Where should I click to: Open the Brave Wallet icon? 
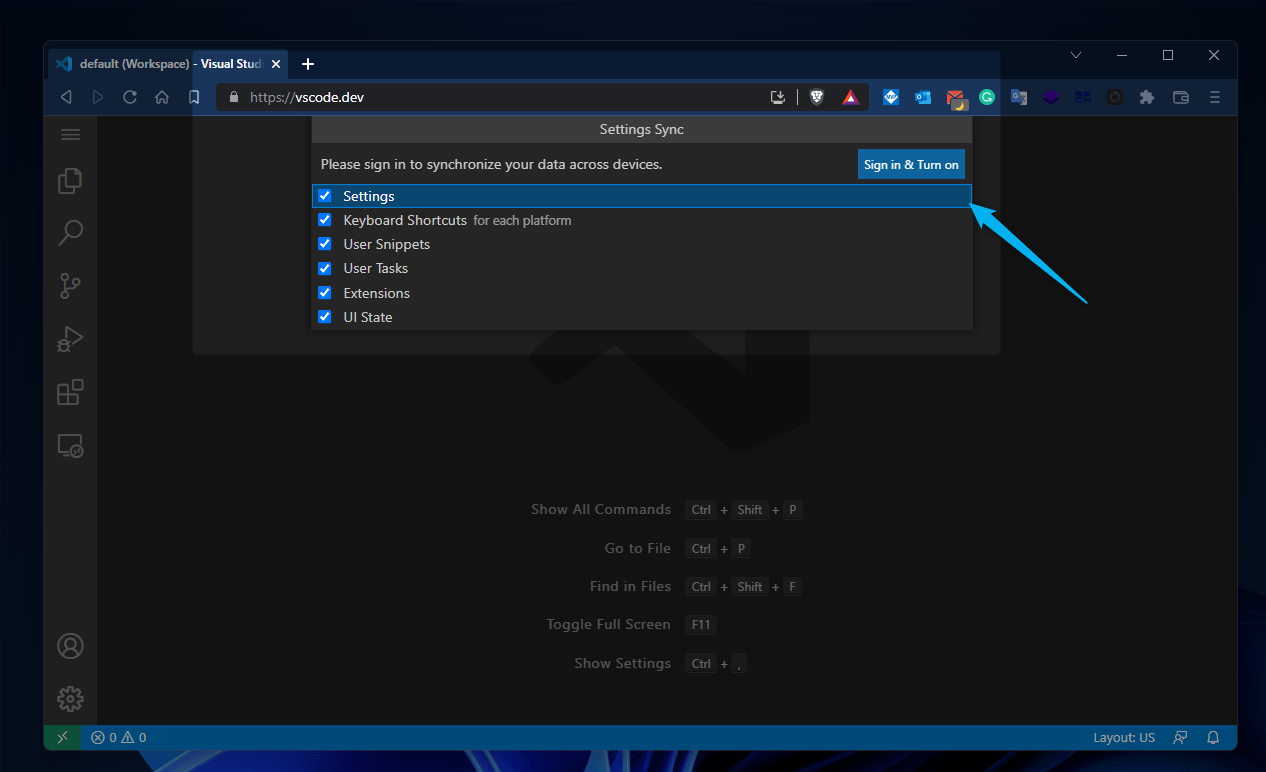tap(1180, 97)
